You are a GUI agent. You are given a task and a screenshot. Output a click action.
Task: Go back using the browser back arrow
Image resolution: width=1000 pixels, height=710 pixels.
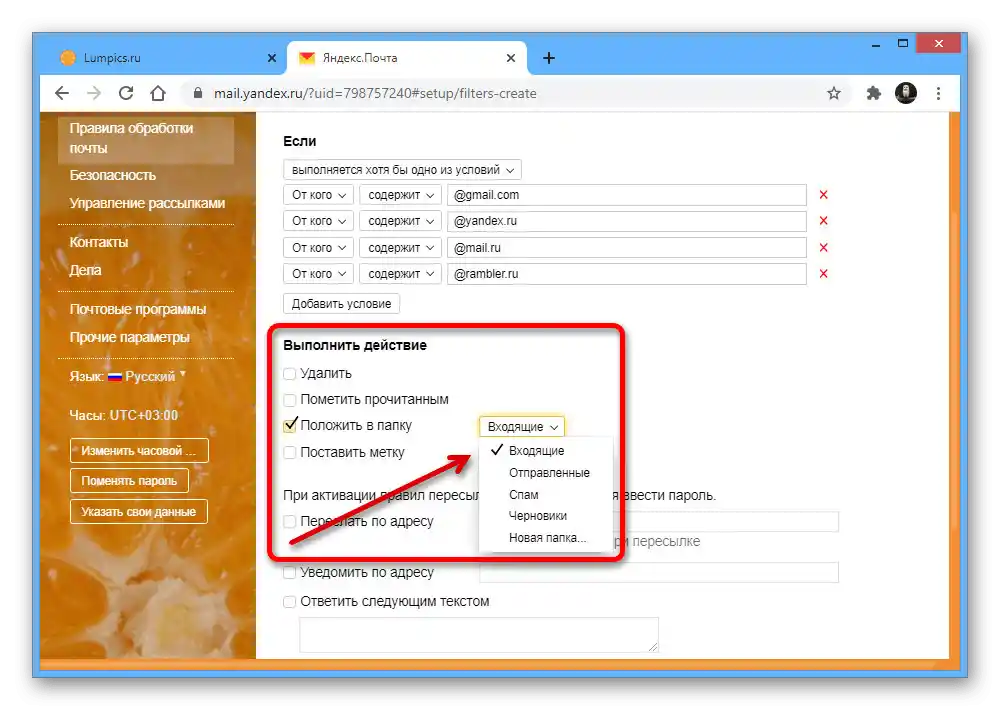tap(62, 93)
